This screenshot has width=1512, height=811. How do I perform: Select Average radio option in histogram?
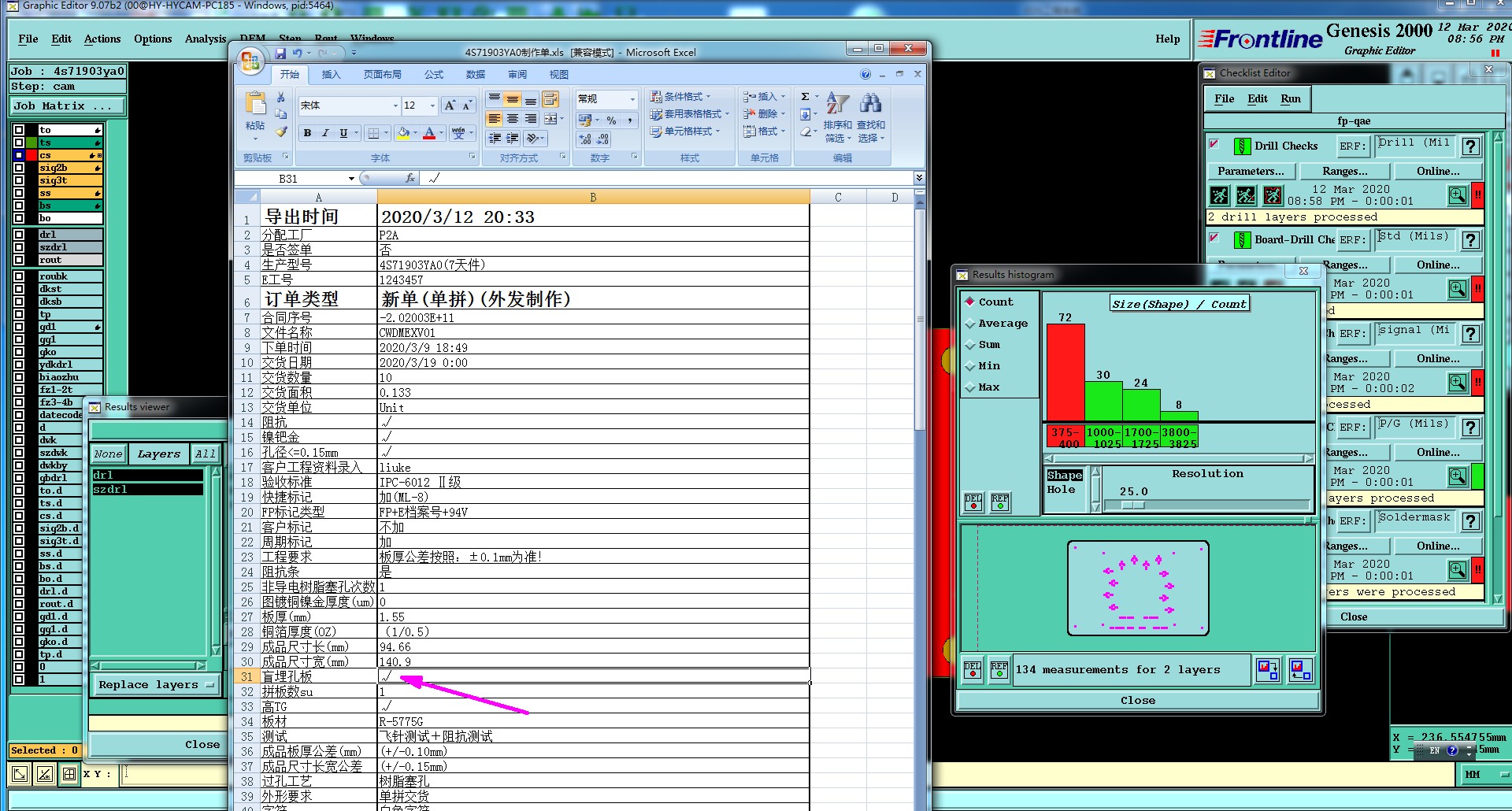970,324
